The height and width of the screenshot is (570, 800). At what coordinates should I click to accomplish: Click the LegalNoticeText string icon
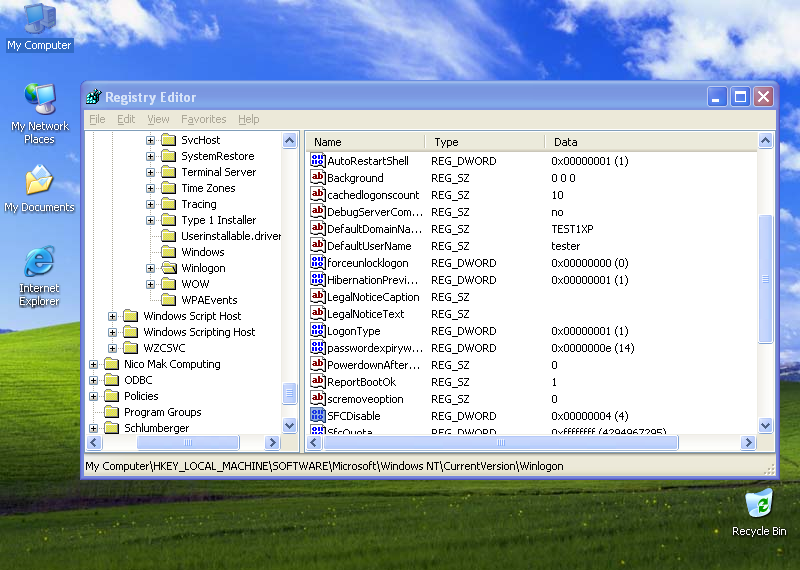[317, 314]
